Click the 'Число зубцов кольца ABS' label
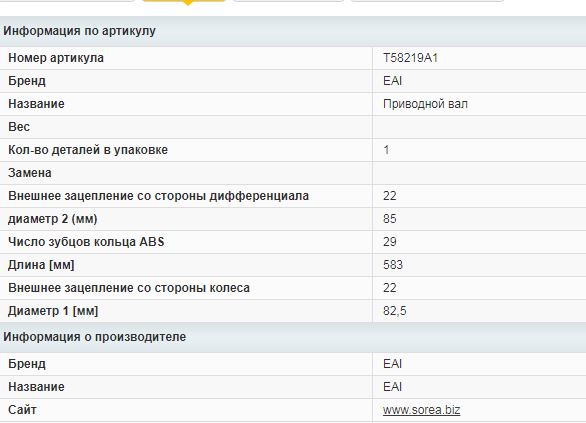The image size is (586, 423). 86,242
